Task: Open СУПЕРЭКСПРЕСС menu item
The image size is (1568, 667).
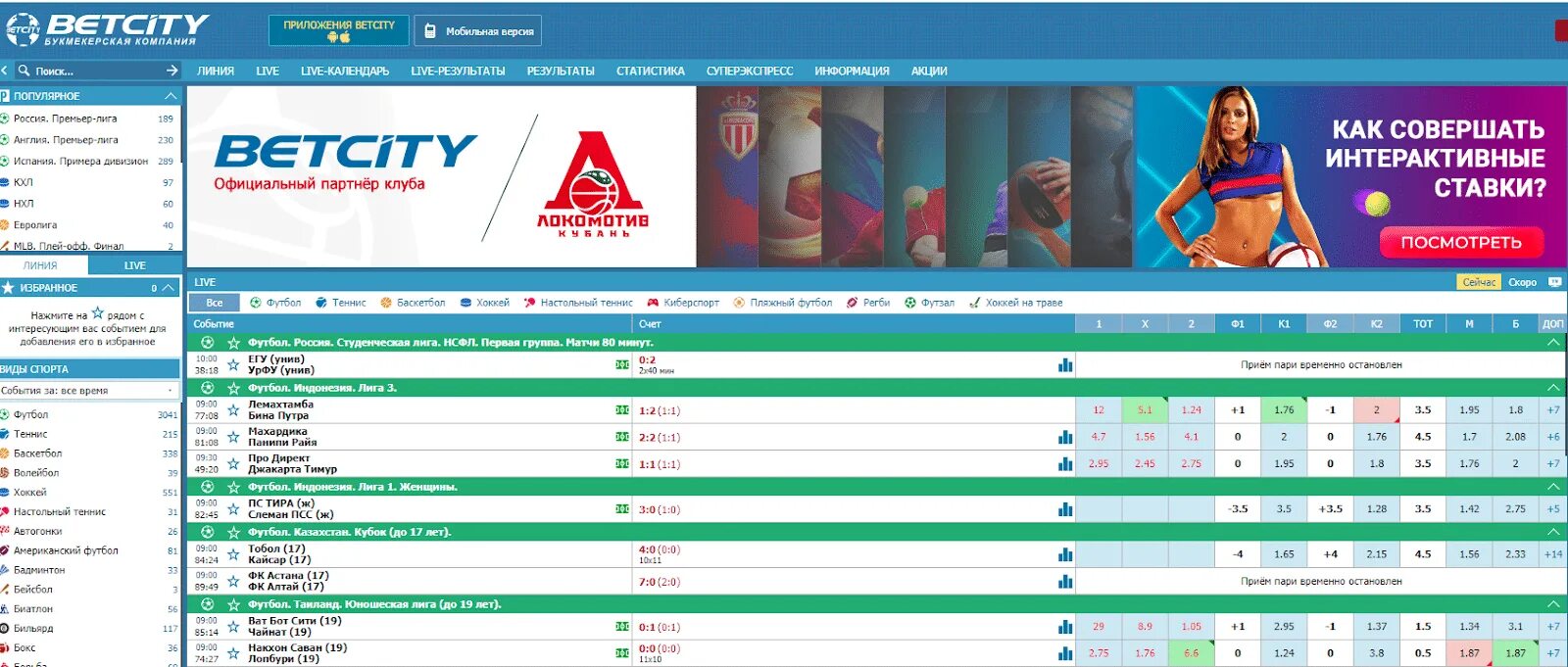Action: point(750,71)
